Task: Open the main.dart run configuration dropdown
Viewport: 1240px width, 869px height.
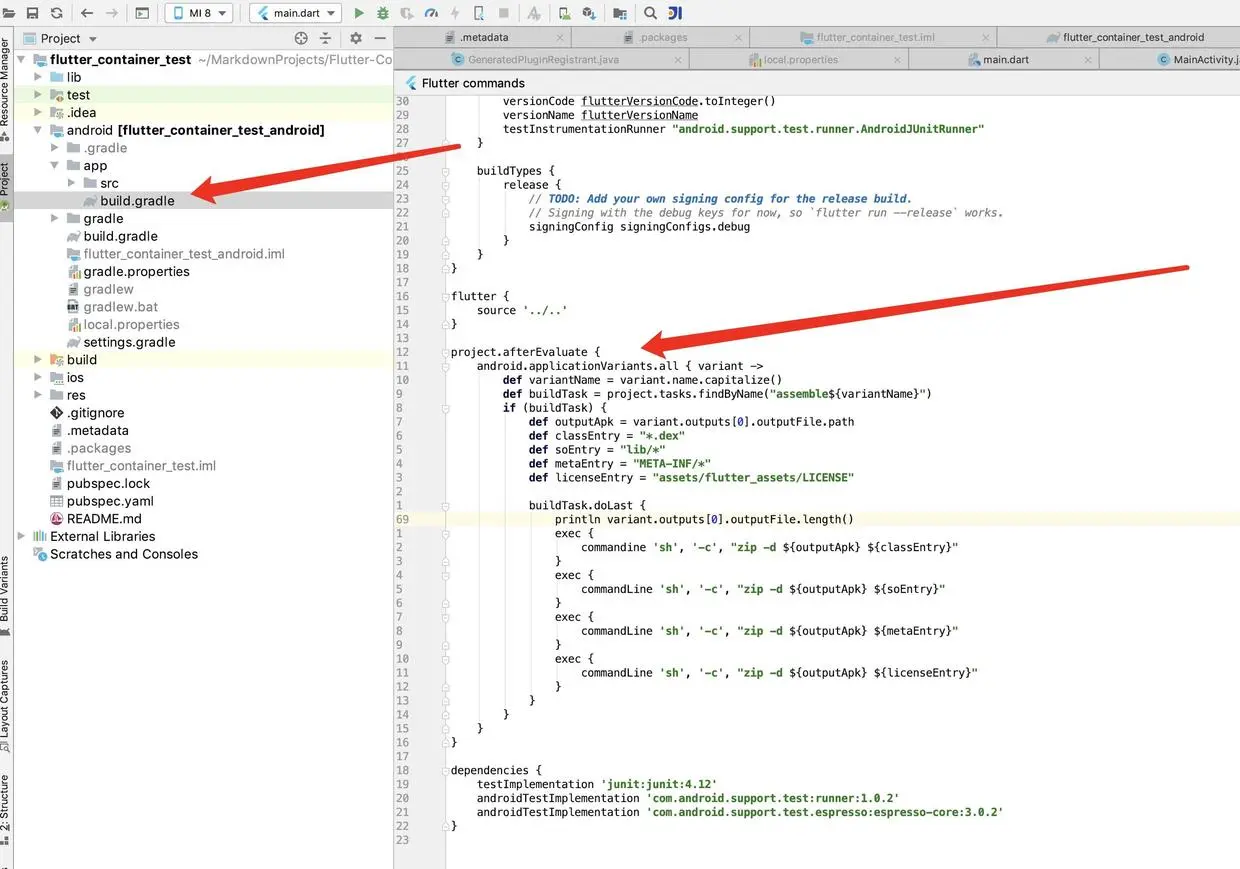Action: 295,13
